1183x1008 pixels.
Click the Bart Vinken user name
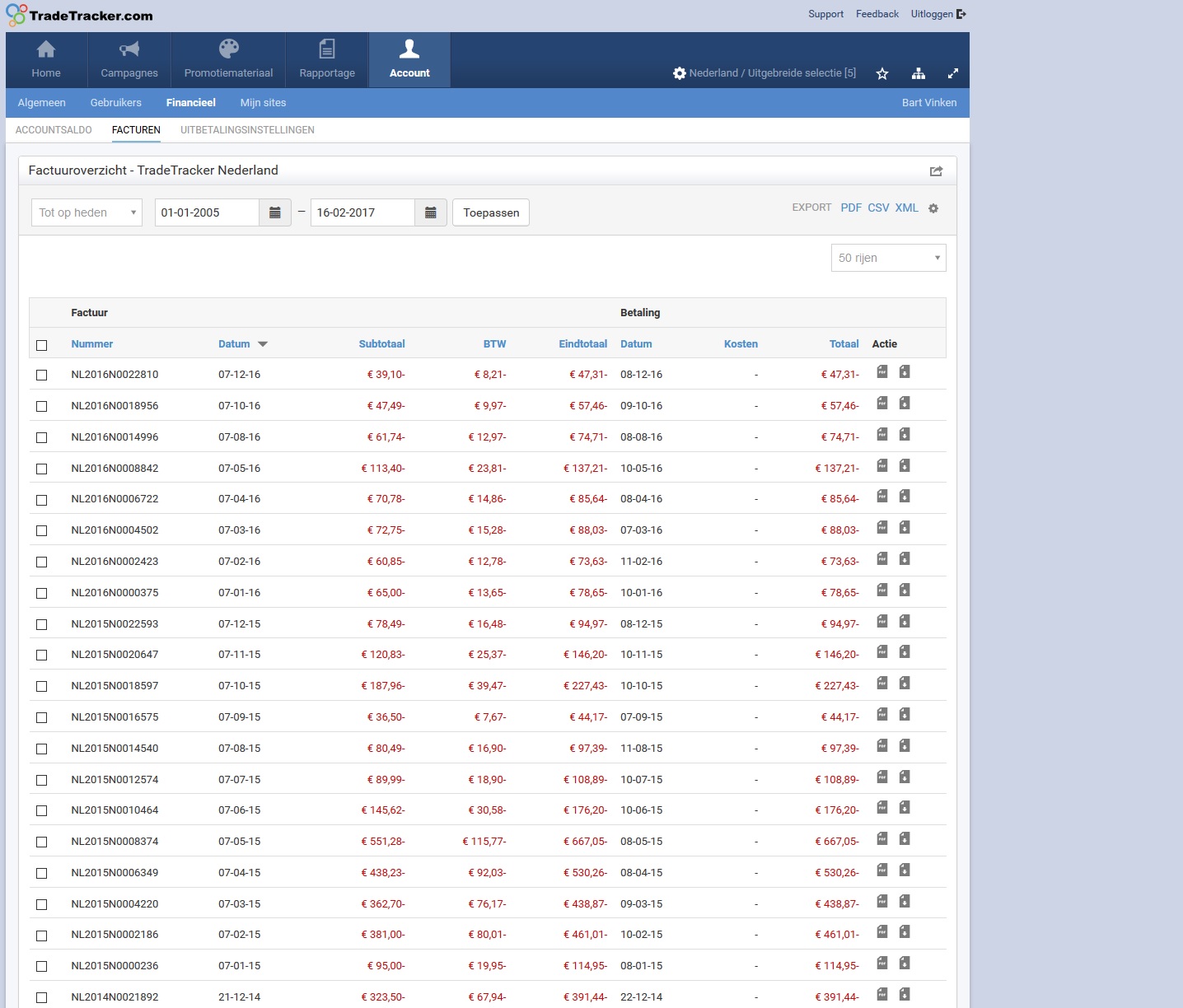(x=929, y=103)
